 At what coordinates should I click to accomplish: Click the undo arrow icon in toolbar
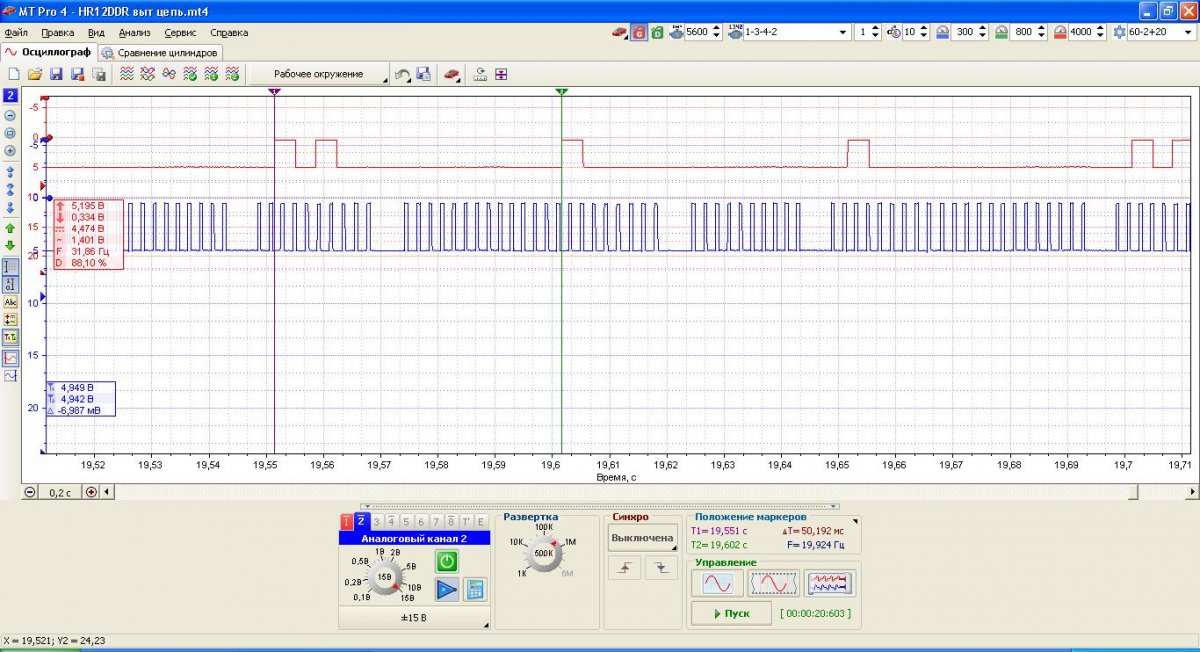click(x=402, y=74)
